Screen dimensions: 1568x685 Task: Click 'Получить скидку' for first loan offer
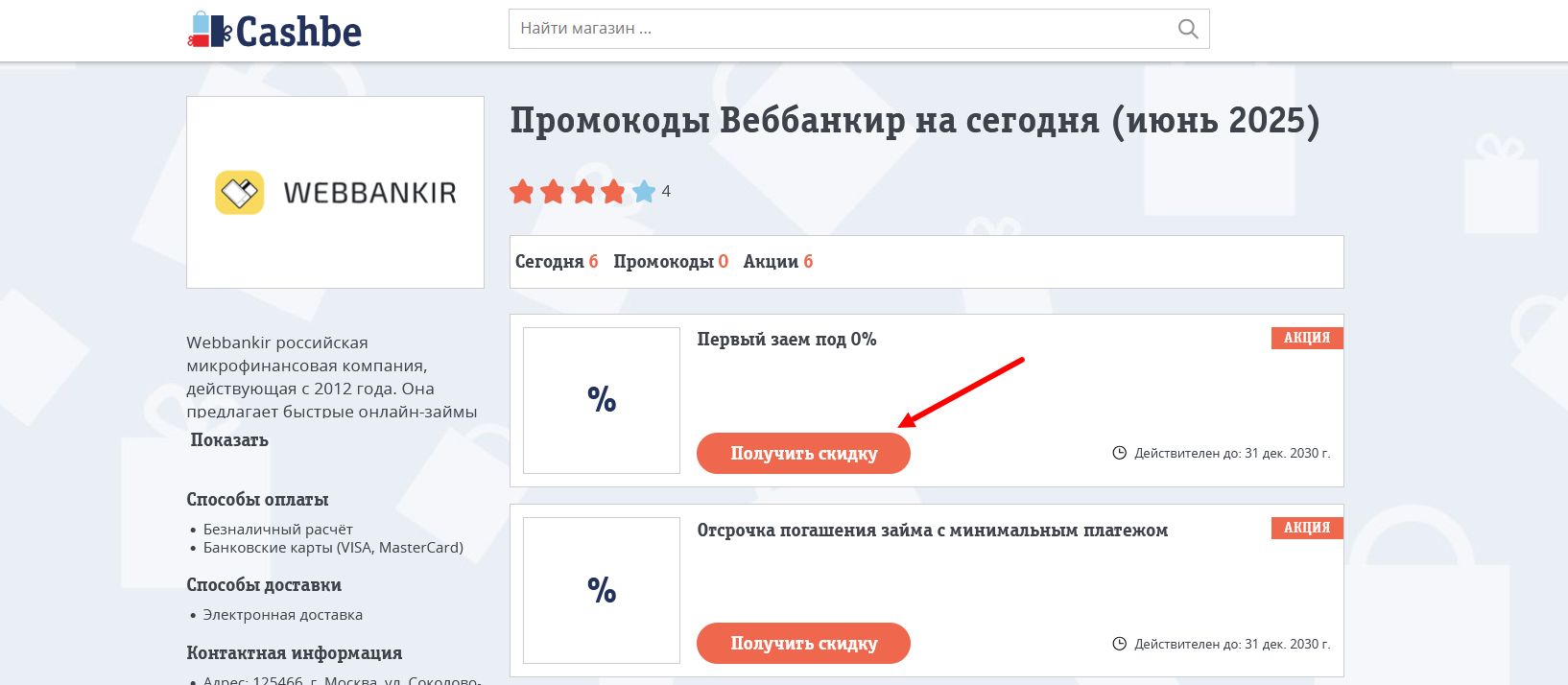pos(803,453)
